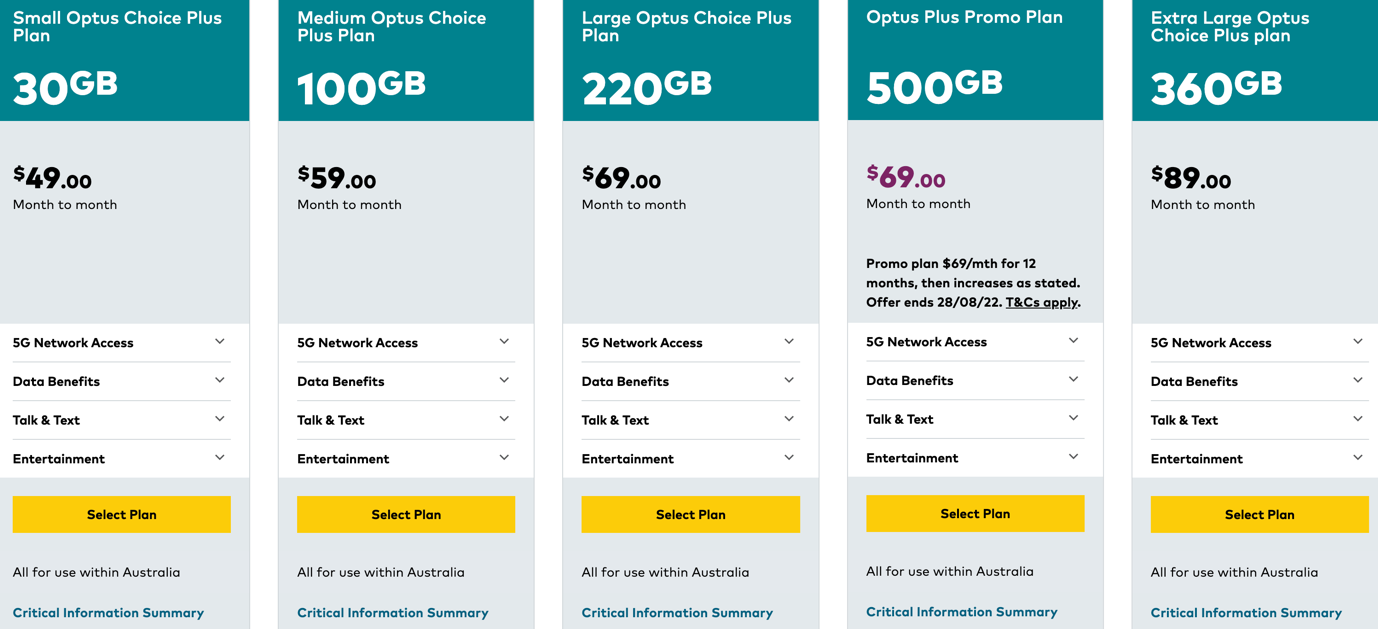Image resolution: width=1378 pixels, height=629 pixels.
Task: Open Critical Information Summary for Large plan
Action: pyautogui.click(x=677, y=613)
